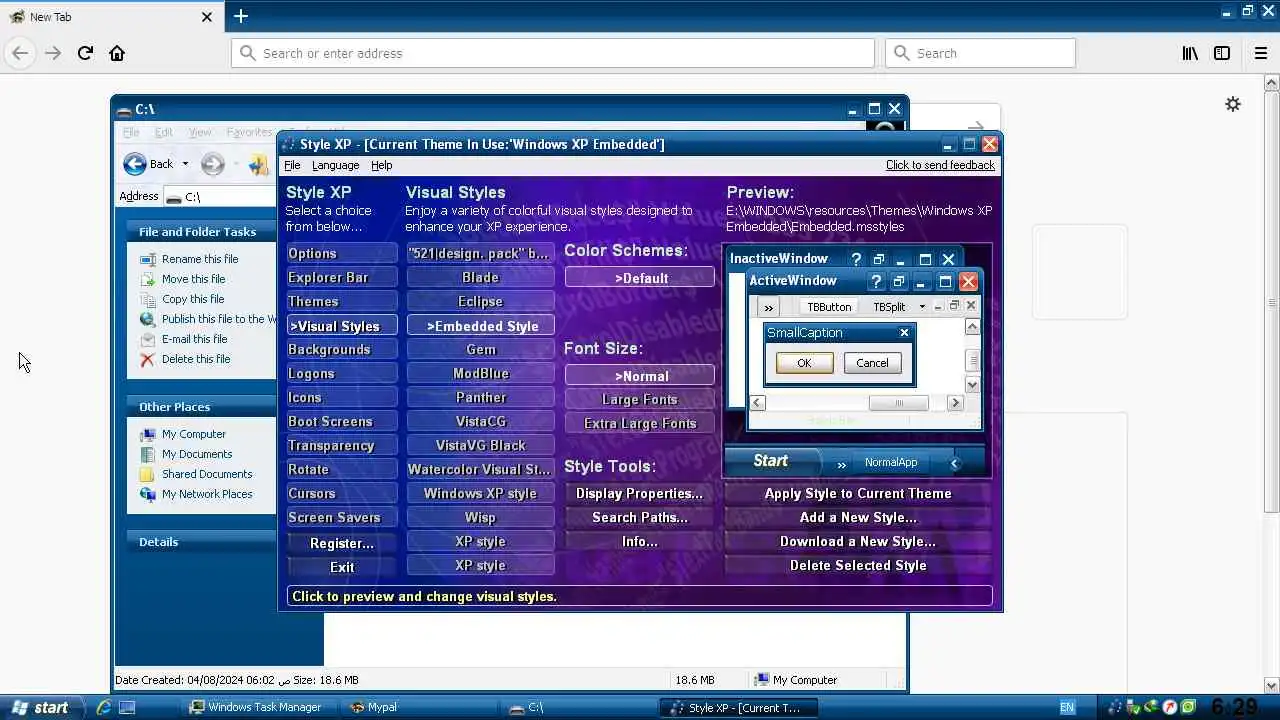Select the VistaVG Black visual style
Viewport: 1280px width, 720px height.
480,446
